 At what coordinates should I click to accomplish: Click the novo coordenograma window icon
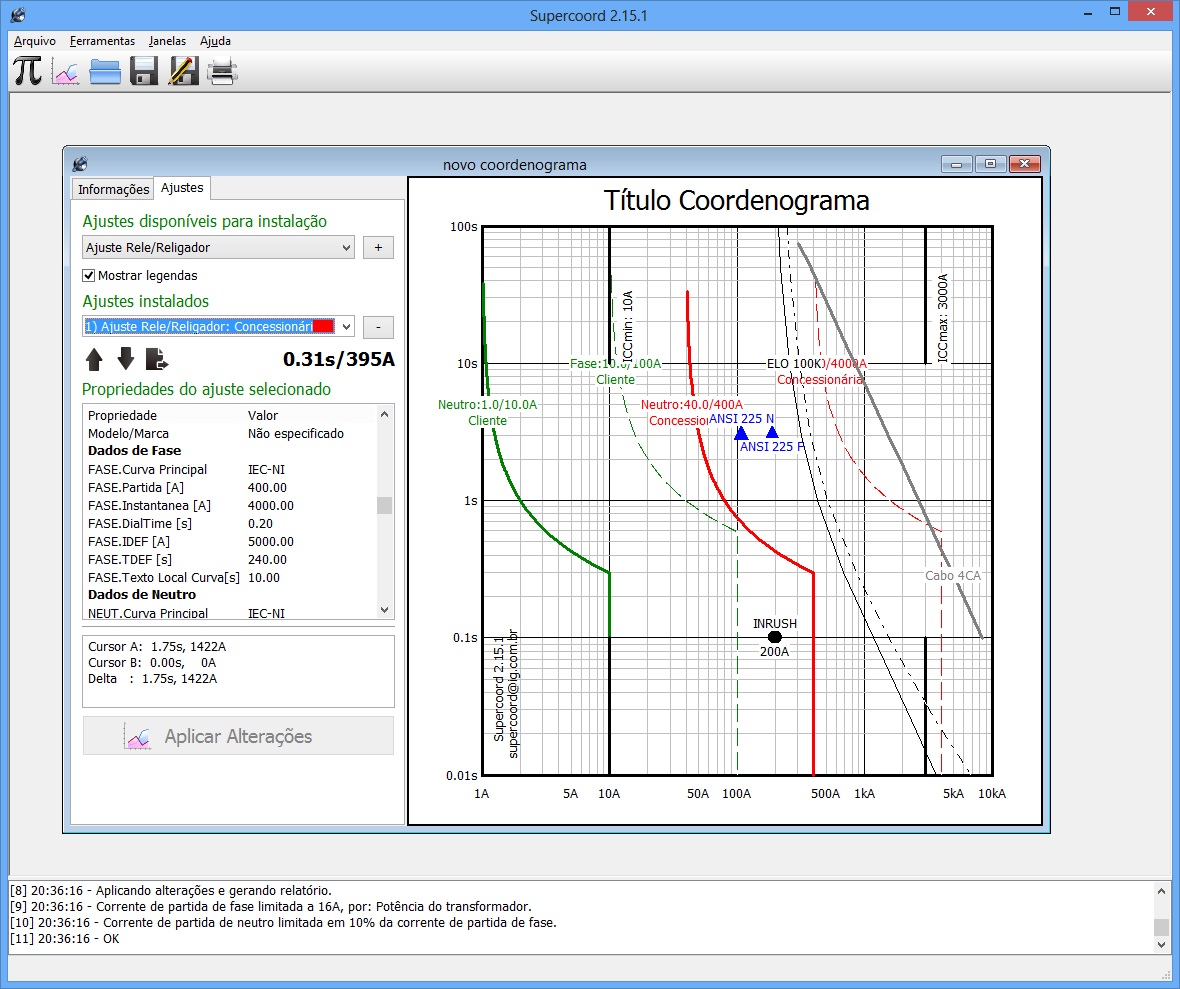(80, 164)
